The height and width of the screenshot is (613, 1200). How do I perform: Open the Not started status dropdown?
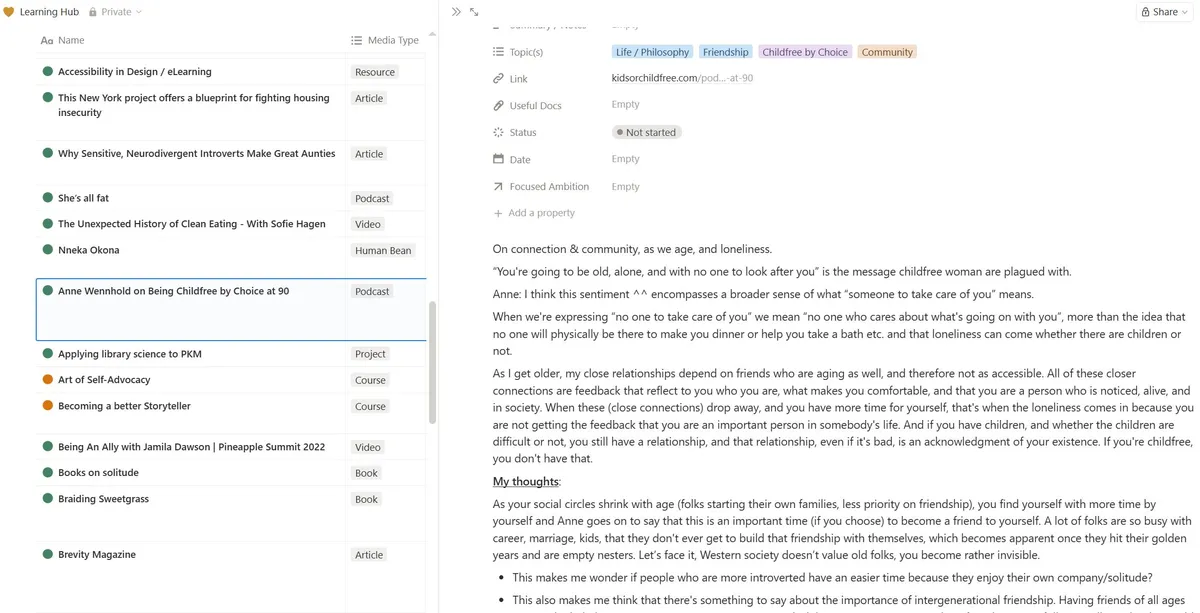click(x=646, y=132)
